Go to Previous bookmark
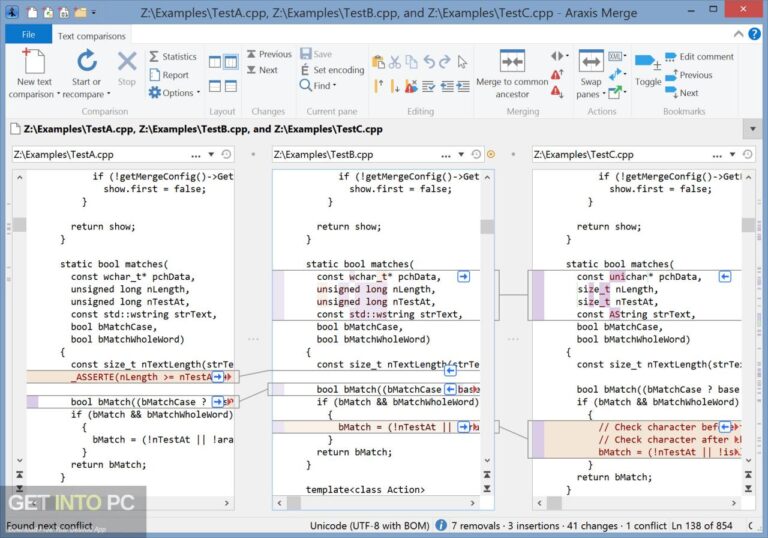This screenshot has width=768, height=538. (689, 75)
